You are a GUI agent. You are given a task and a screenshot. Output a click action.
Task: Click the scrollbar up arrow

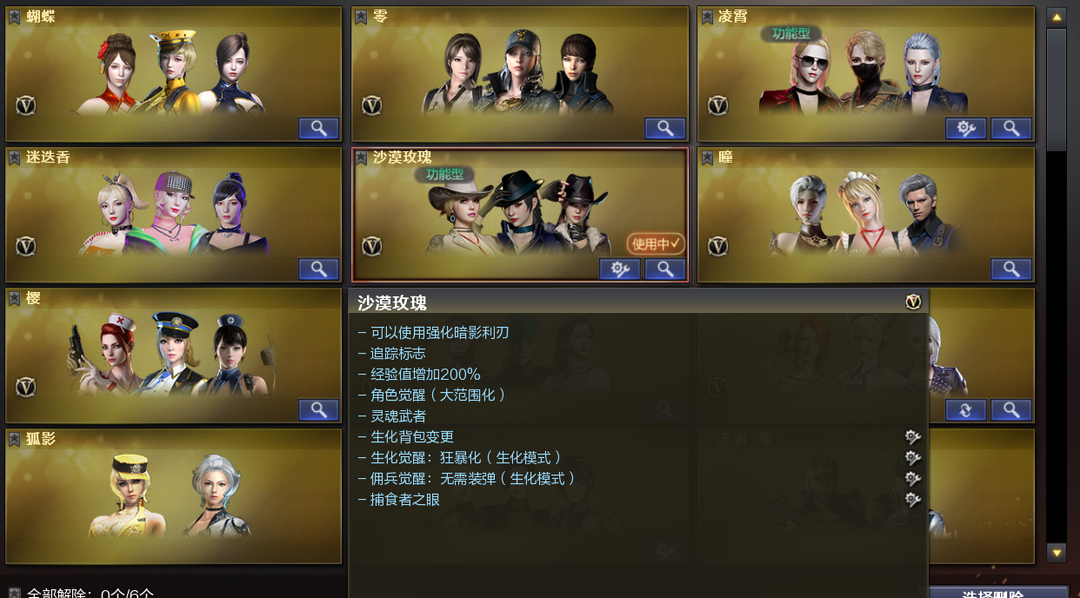[x=1056, y=17]
